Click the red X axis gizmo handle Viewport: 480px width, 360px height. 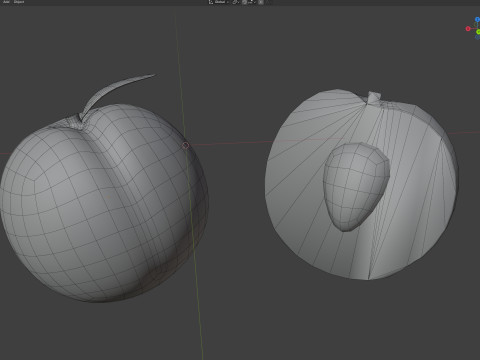[468, 29]
